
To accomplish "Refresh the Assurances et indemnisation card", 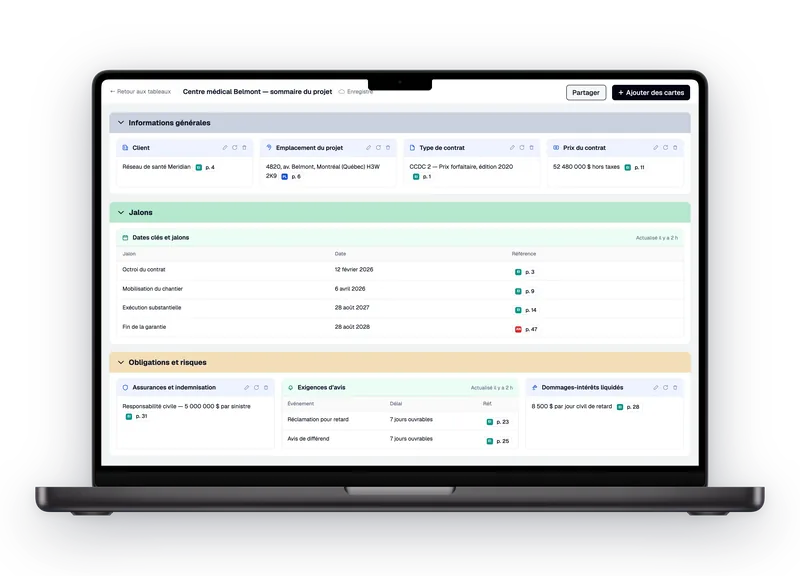I will pyautogui.click(x=256, y=387).
